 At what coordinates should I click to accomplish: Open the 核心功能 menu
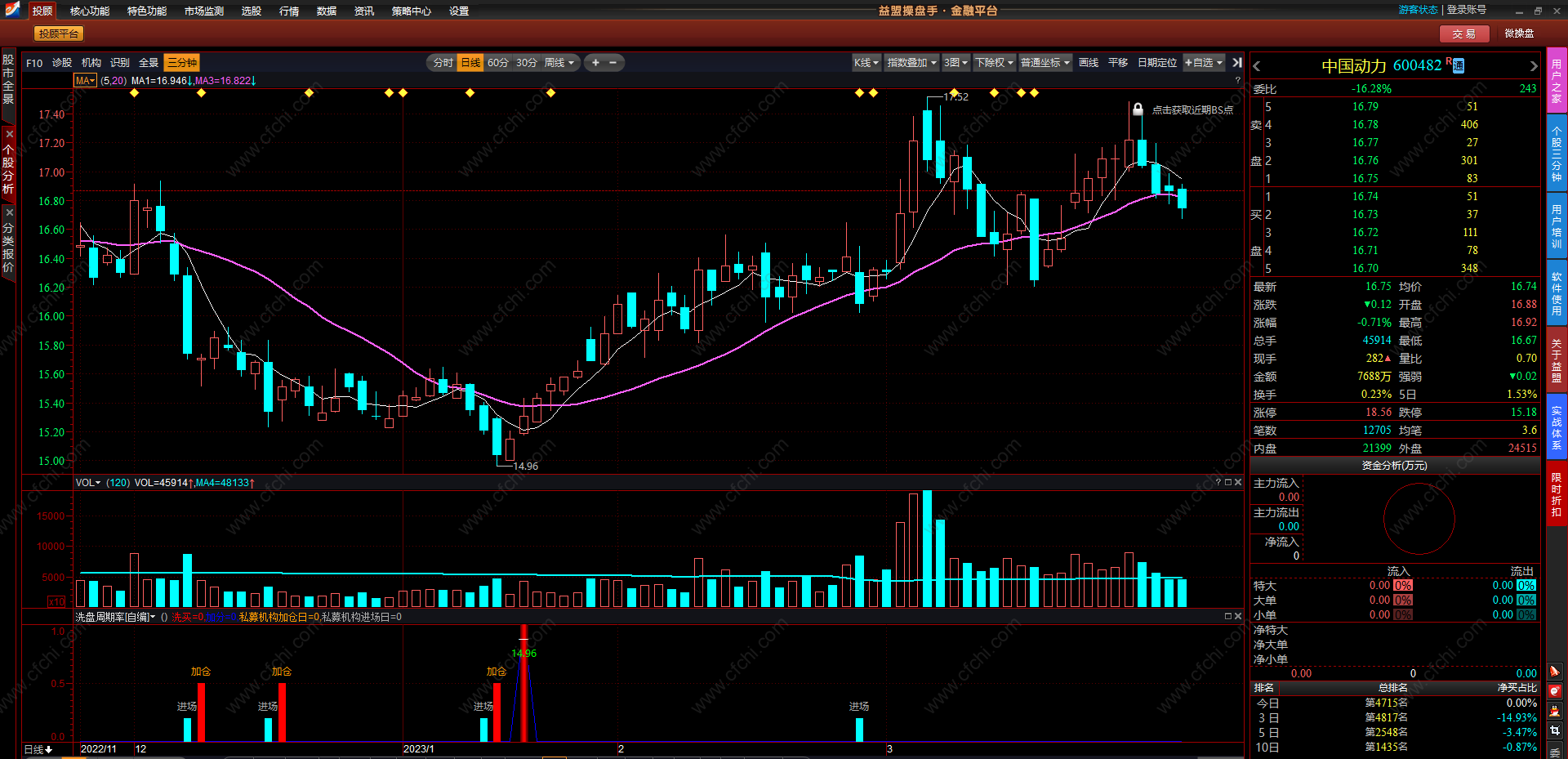(x=90, y=11)
